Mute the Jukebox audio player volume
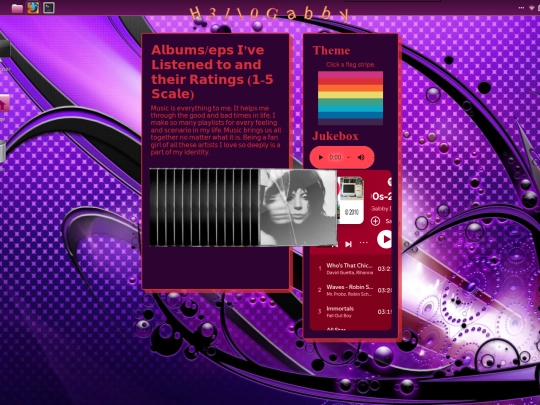This screenshot has width=540, height=405. [361, 157]
